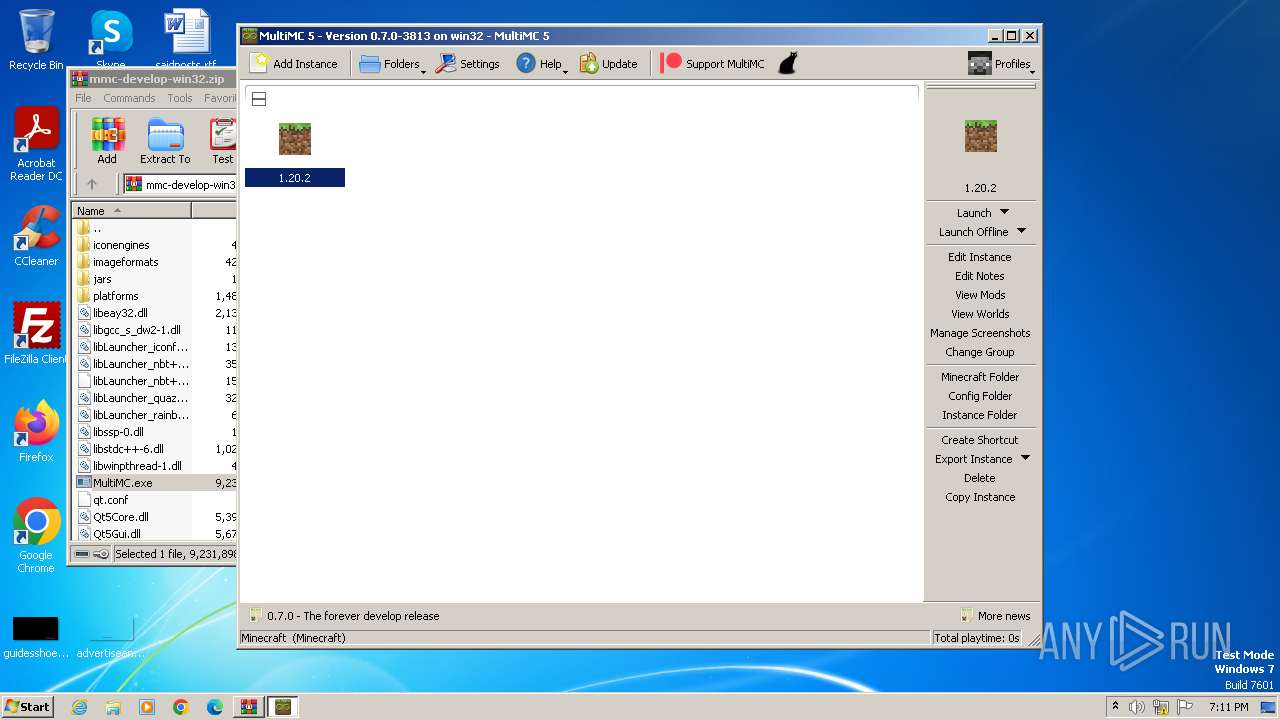This screenshot has width=1280, height=720.
Task: Open MultiMC Settings
Action: coord(467,64)
